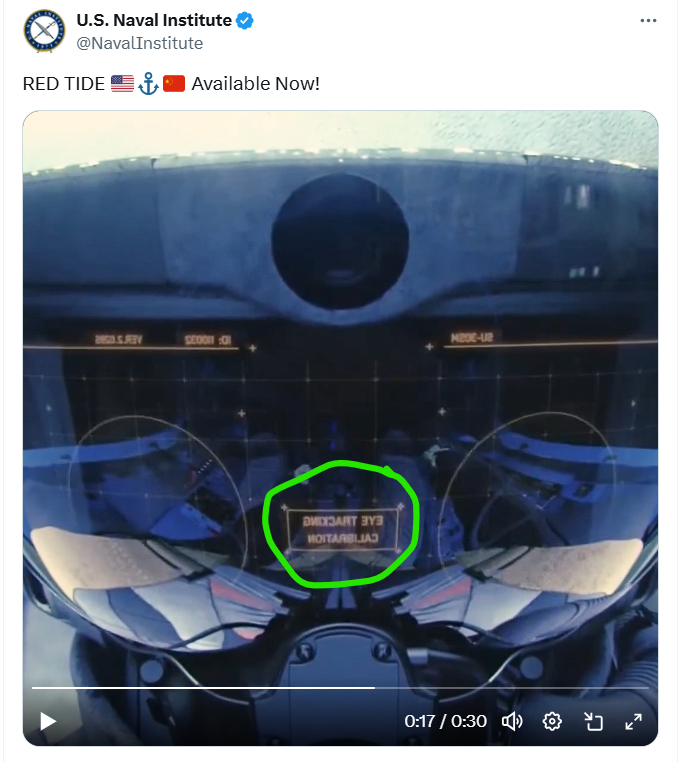
Task: Open the tweet's three-dot more options menu
Action: (x=648, y=20)
